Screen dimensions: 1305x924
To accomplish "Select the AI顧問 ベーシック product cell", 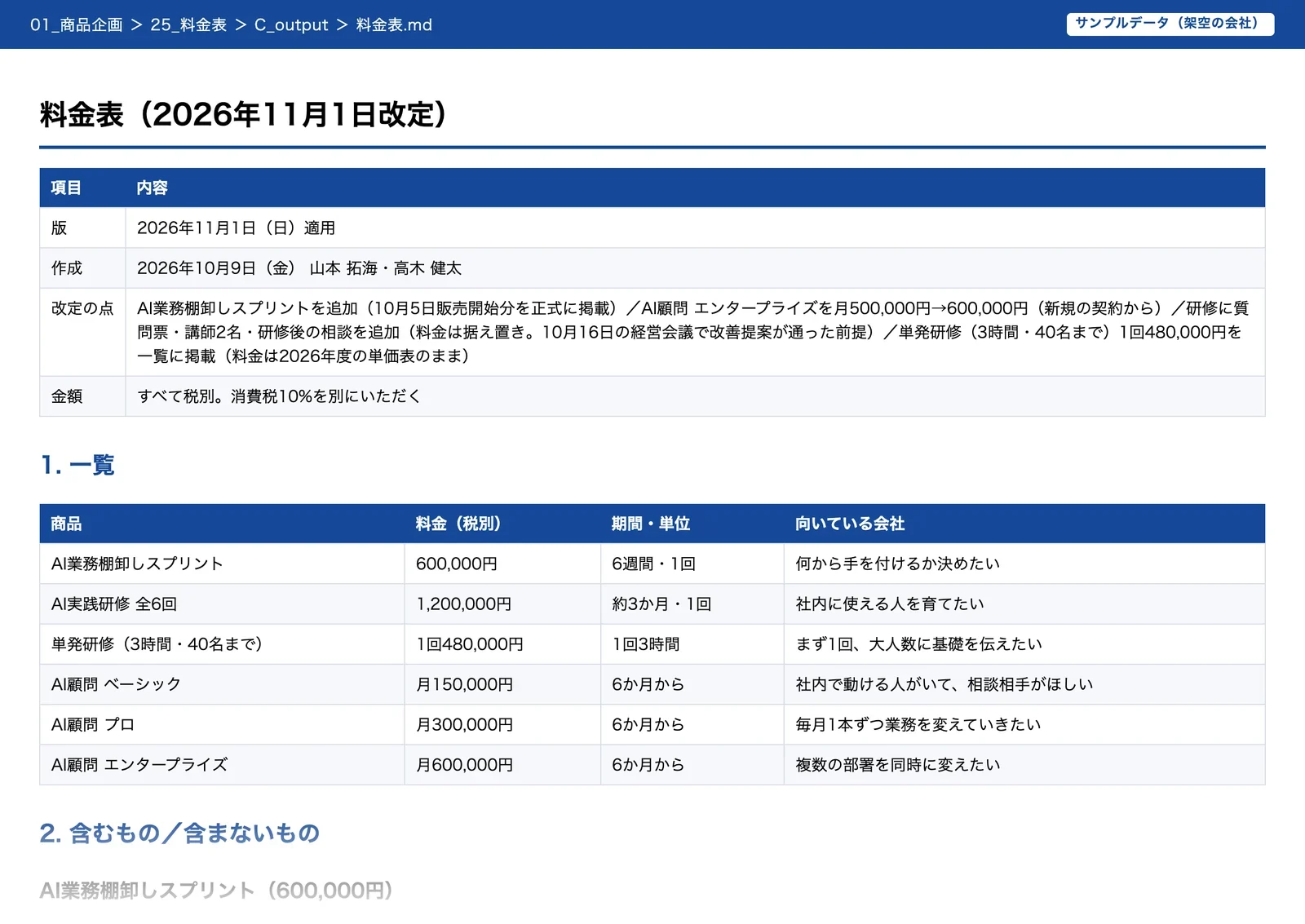I will pyautogui.click(x=222, y=684).
